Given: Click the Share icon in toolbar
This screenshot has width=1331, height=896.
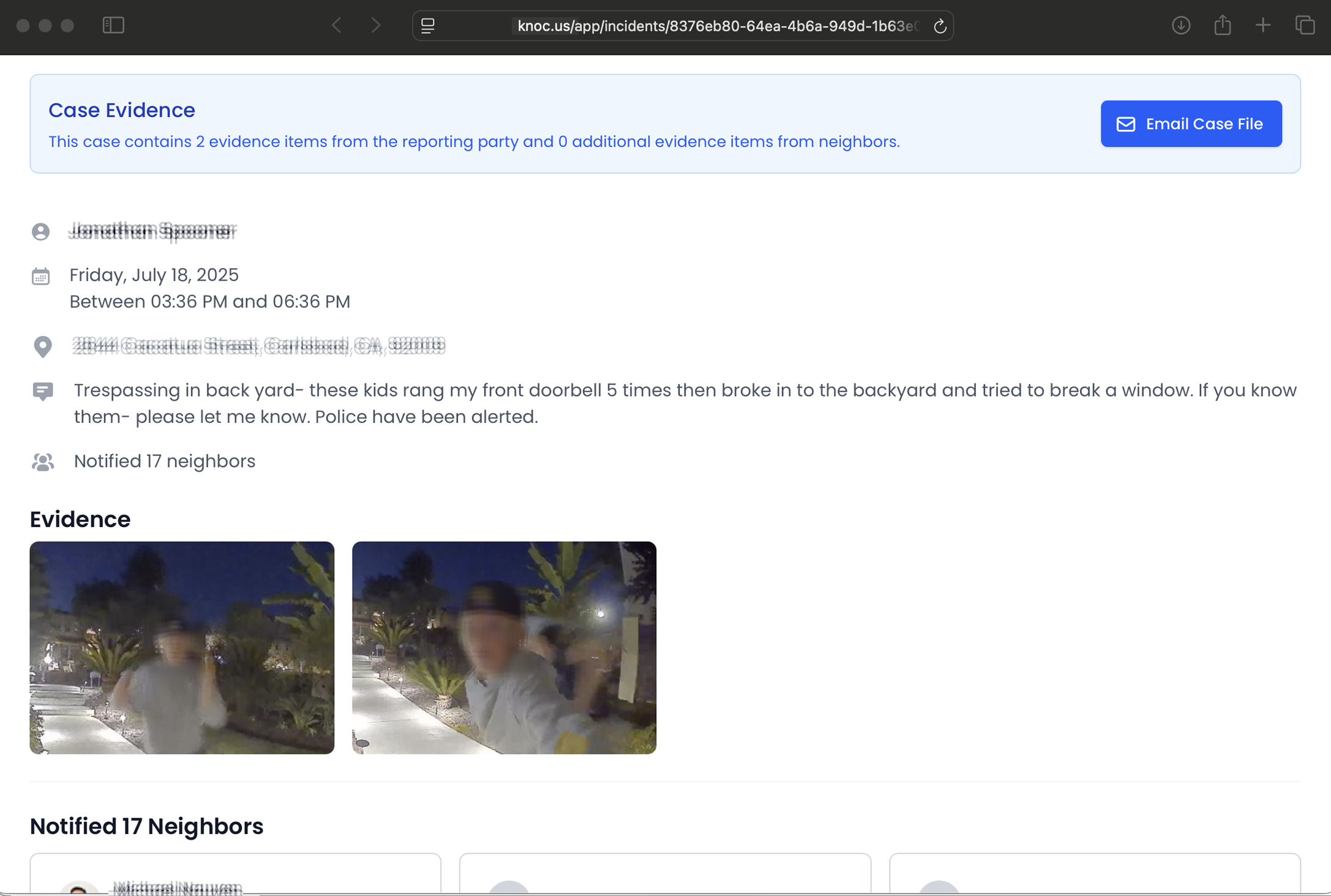Looking at the screenshot, I should pos(1222,25).
